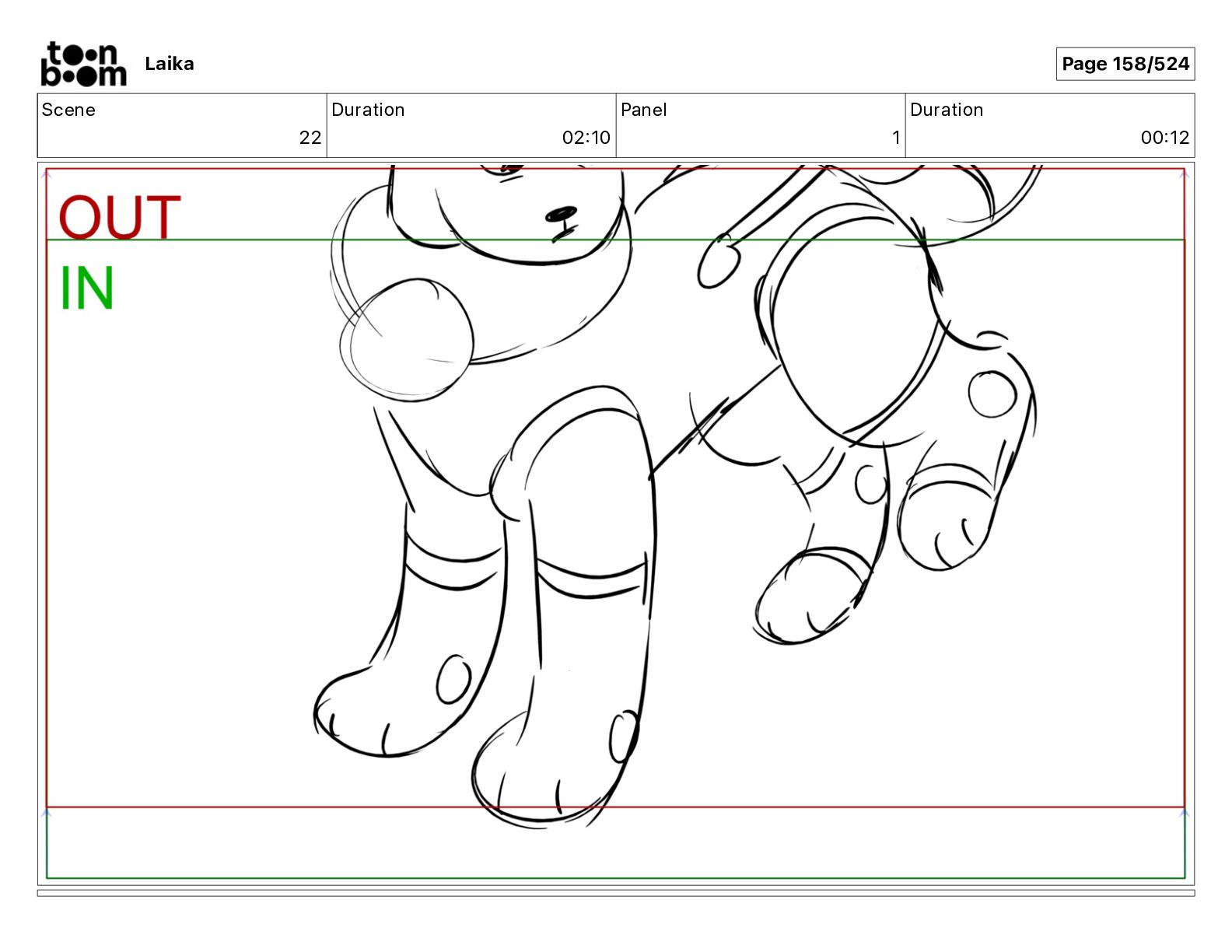Click the storyboard dog sketch panel
The height and width of the screenshot is (952, 1232).
coord(616,523)
